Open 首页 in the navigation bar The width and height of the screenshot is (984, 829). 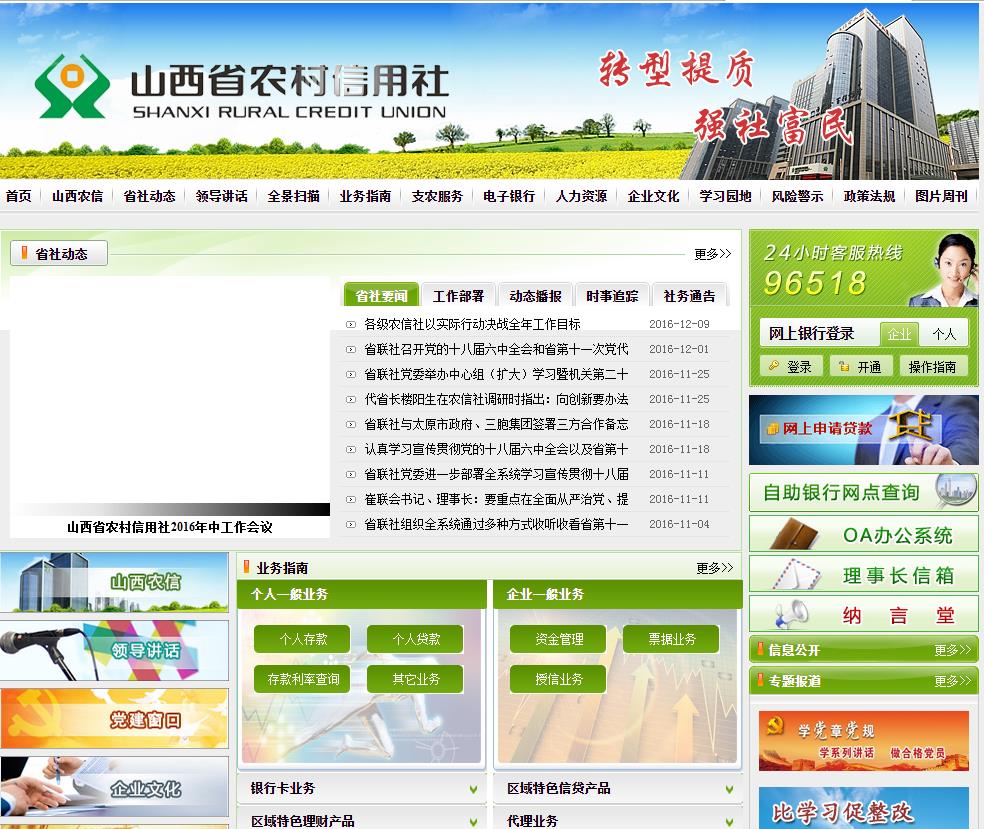(19, 196)
